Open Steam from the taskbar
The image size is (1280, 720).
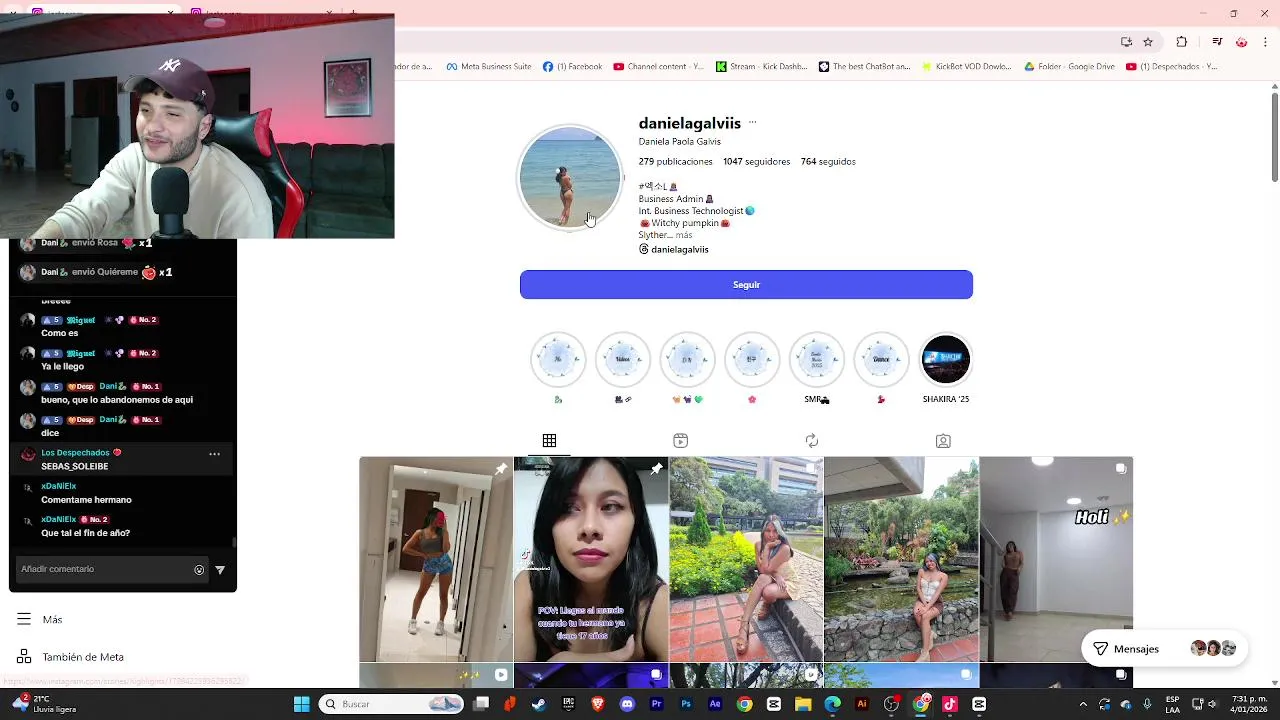(x=539, y=704)
